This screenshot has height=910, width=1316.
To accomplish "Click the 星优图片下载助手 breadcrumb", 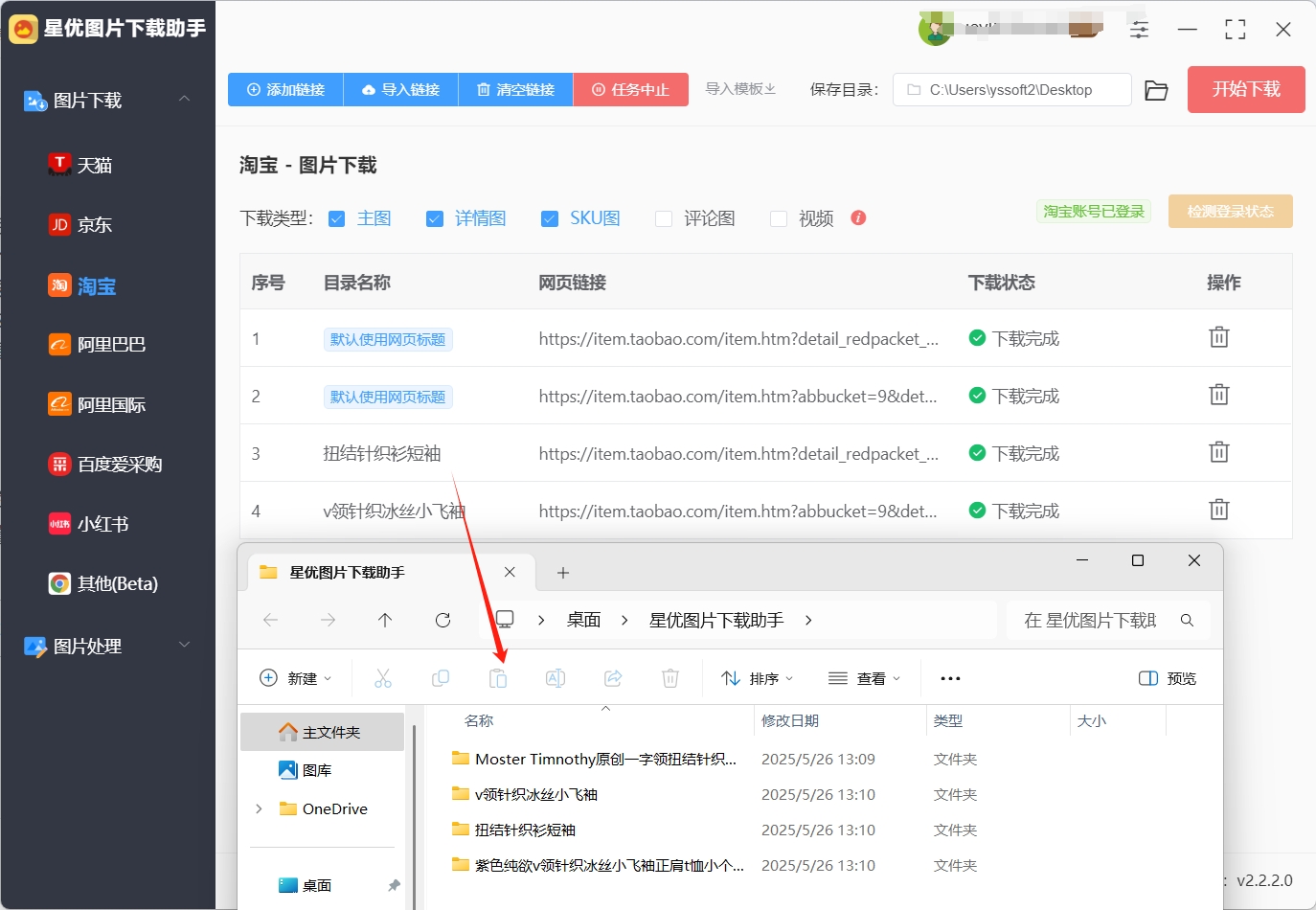I will click(716, 620).
